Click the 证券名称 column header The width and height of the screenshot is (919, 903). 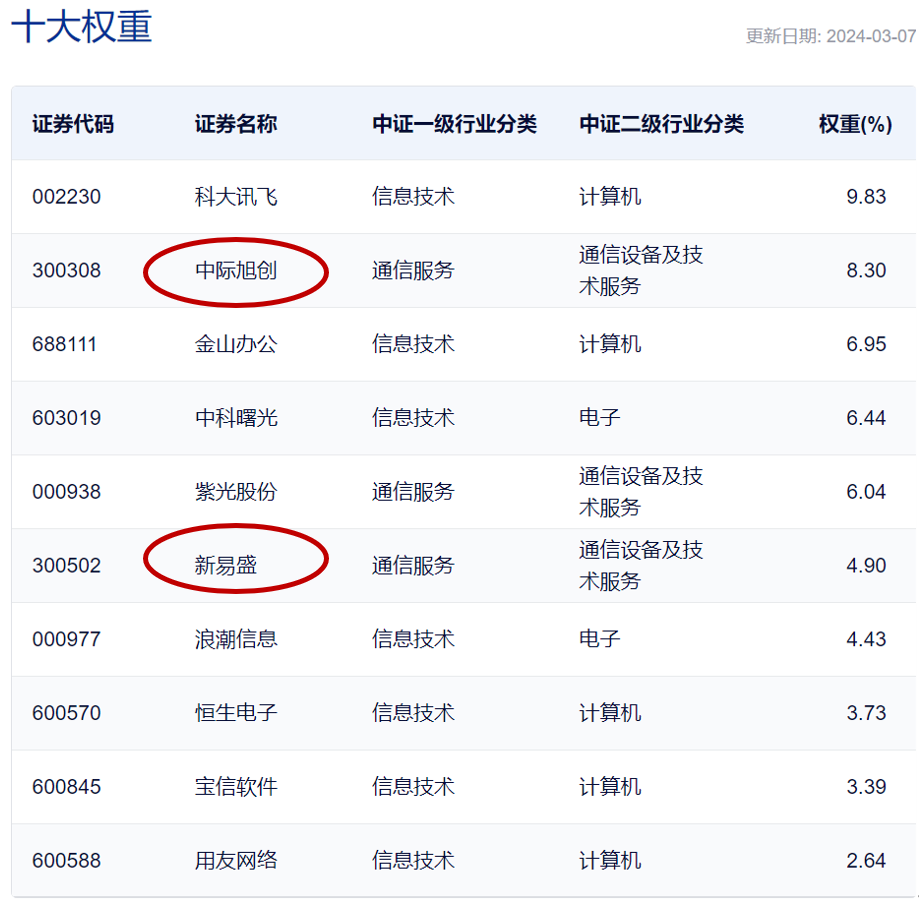tap(236, 124)
